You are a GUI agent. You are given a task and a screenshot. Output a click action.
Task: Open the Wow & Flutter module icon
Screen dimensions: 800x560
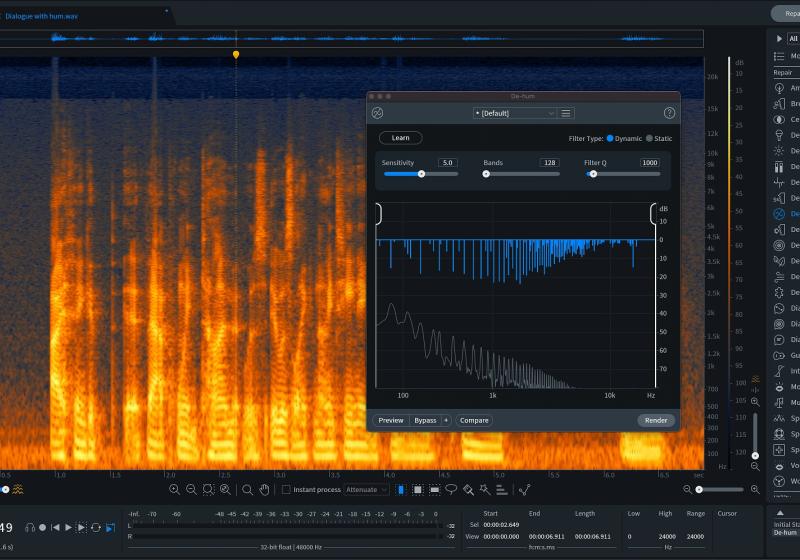(779, 481)
